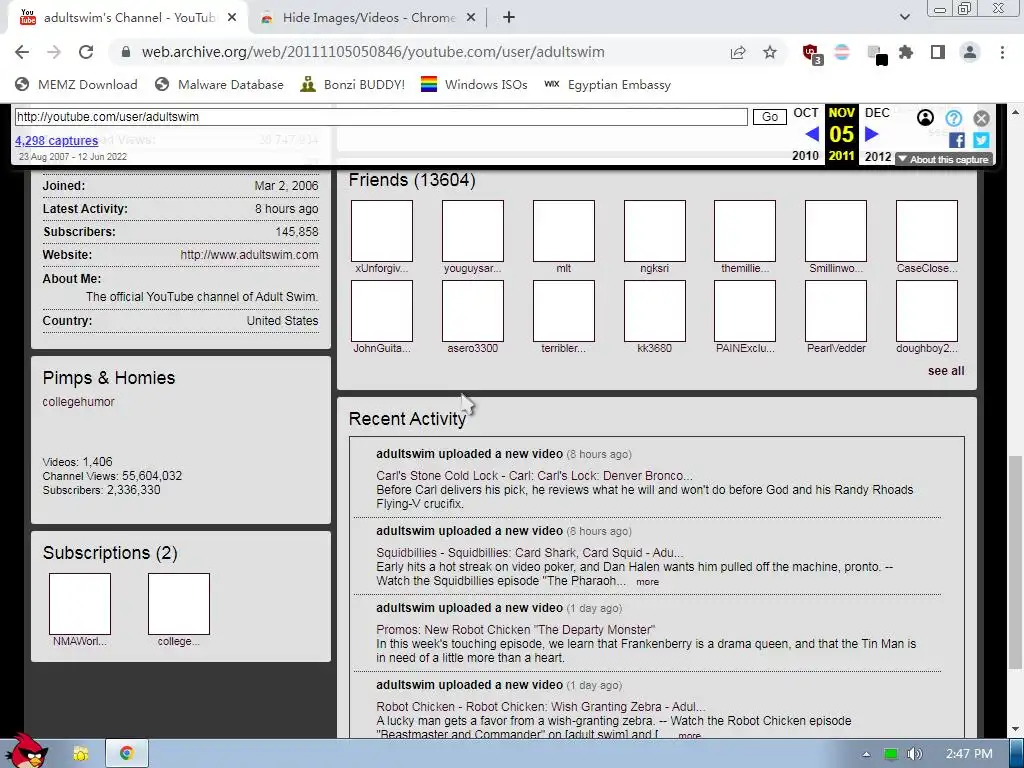The height and width of the screenshot is (768, 1024).
Task: Open the http://www.adultswim.com website link
Action: (249, 255)
